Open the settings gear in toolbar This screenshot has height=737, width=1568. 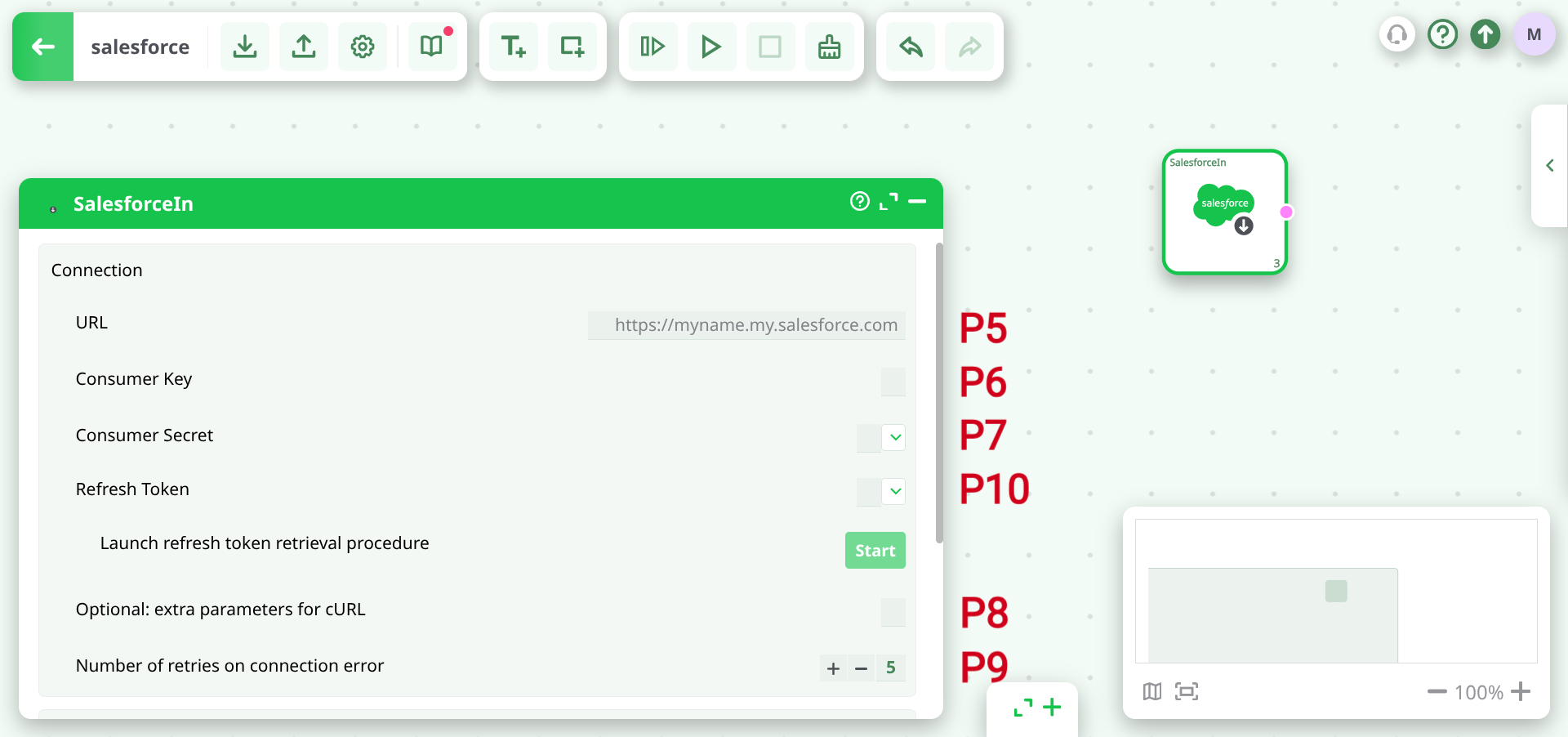(363, 47)
